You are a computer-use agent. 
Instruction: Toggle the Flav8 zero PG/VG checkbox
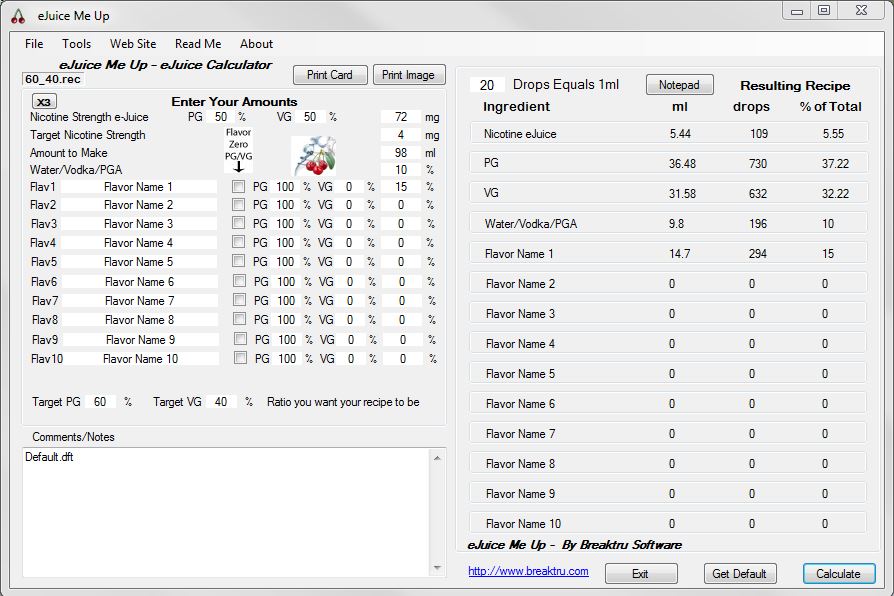(x=240, y=319)
